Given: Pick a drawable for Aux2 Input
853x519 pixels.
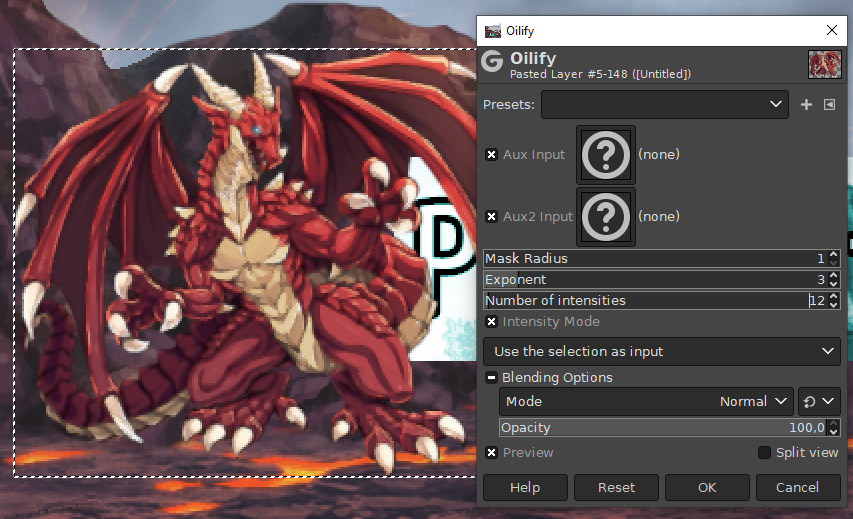Looking at the screenshot, I should (x=606, y=217).
